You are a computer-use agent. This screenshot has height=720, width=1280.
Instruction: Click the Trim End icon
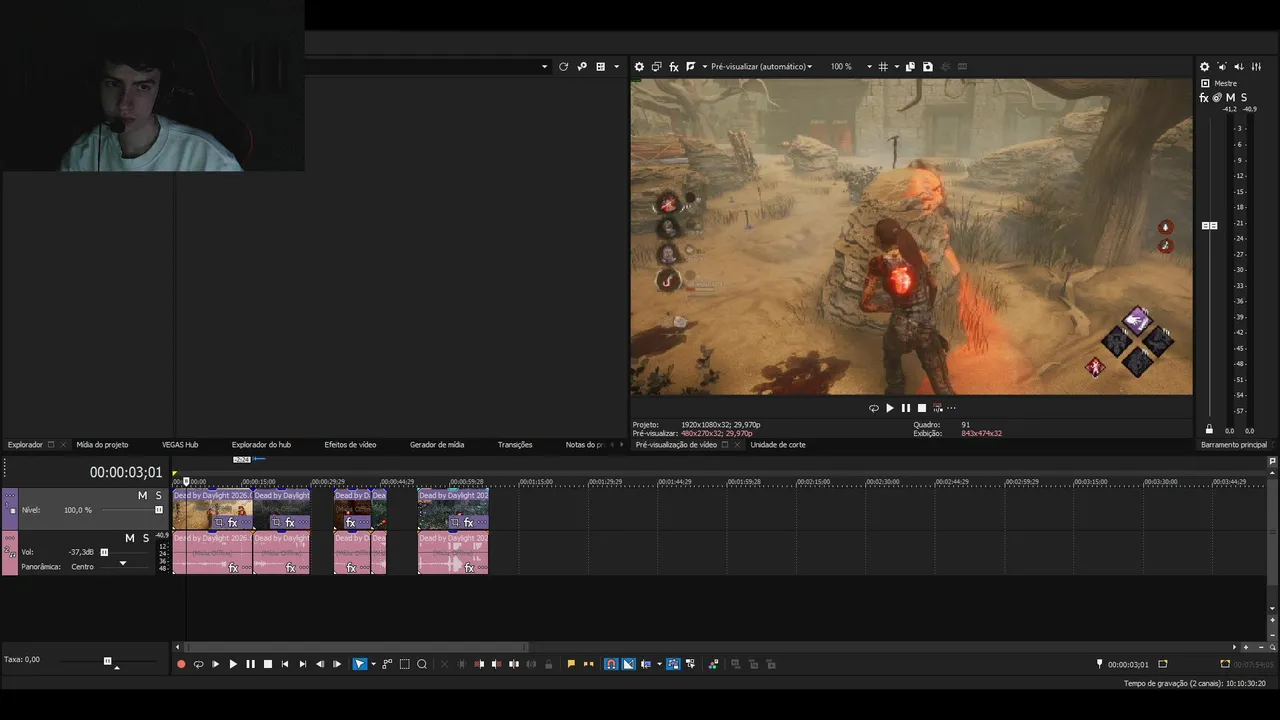point(496,664)
